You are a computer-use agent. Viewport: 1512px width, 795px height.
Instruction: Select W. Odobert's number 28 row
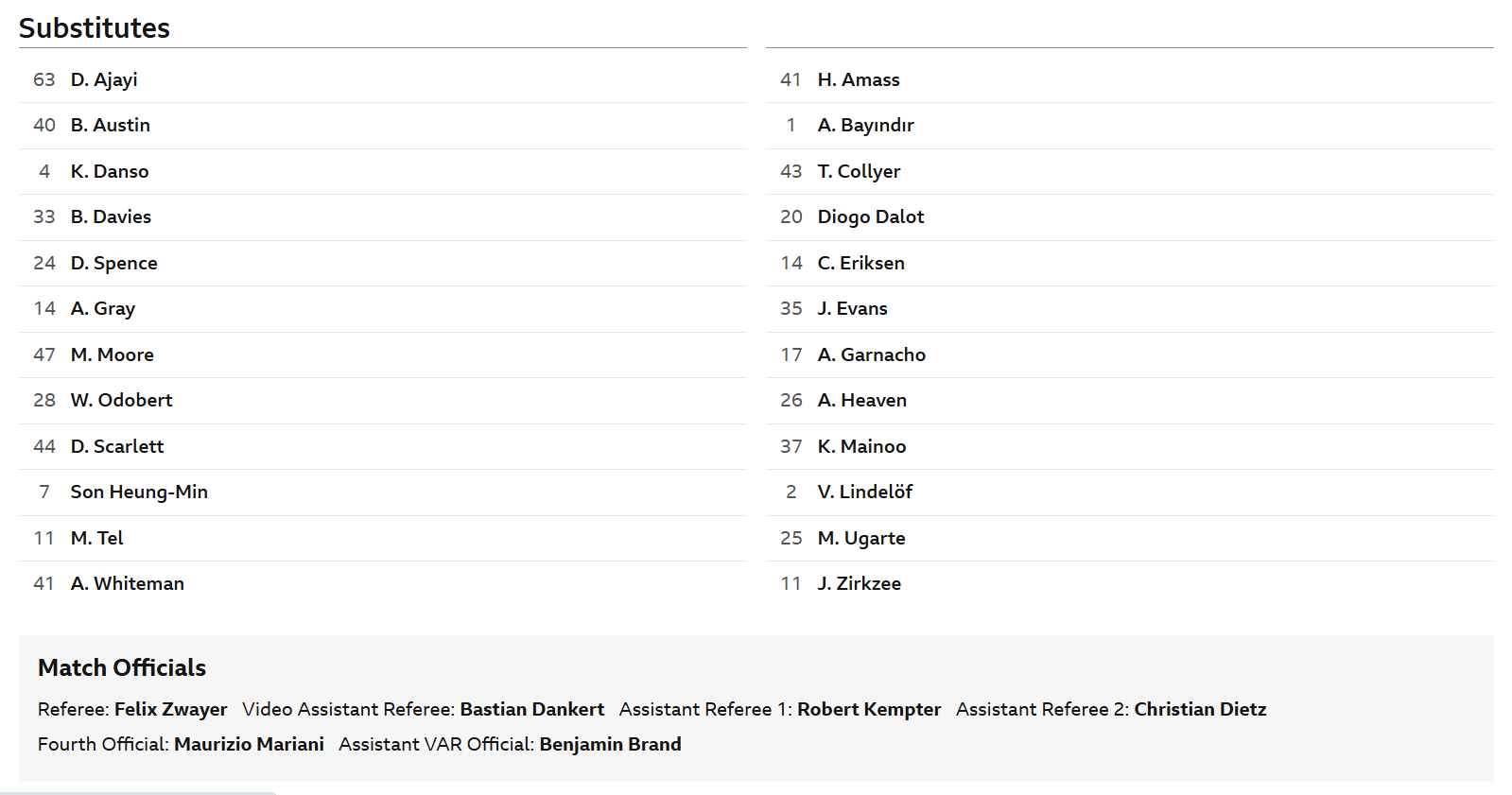pos(121,400)
